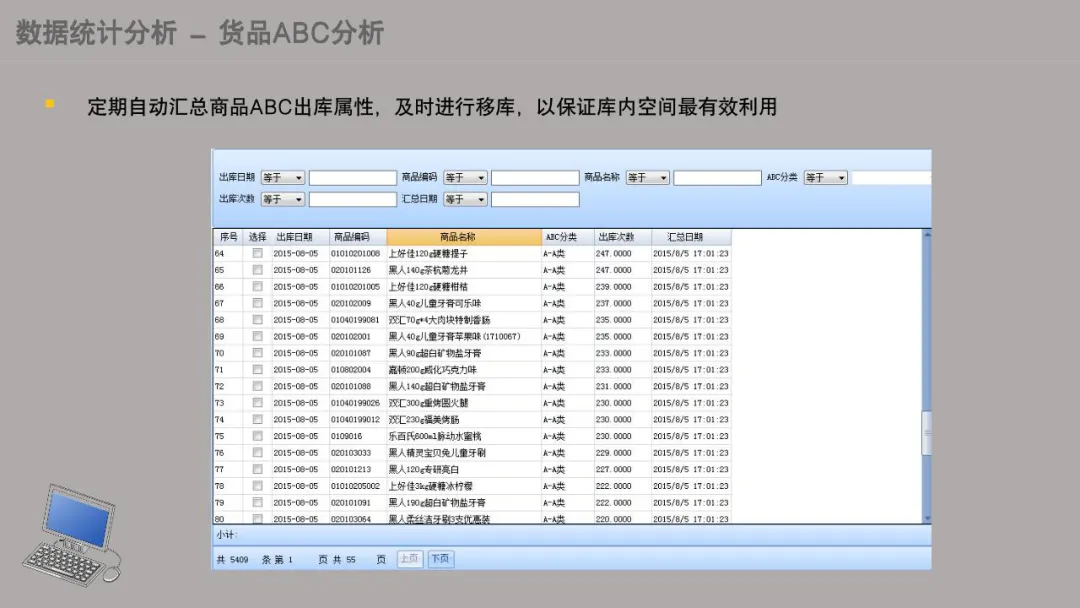Viewport: 1080px width, 608px height.
Task: Click the ABC分类 filter input field
Action: pyautogui.click(x=891, y=178)
